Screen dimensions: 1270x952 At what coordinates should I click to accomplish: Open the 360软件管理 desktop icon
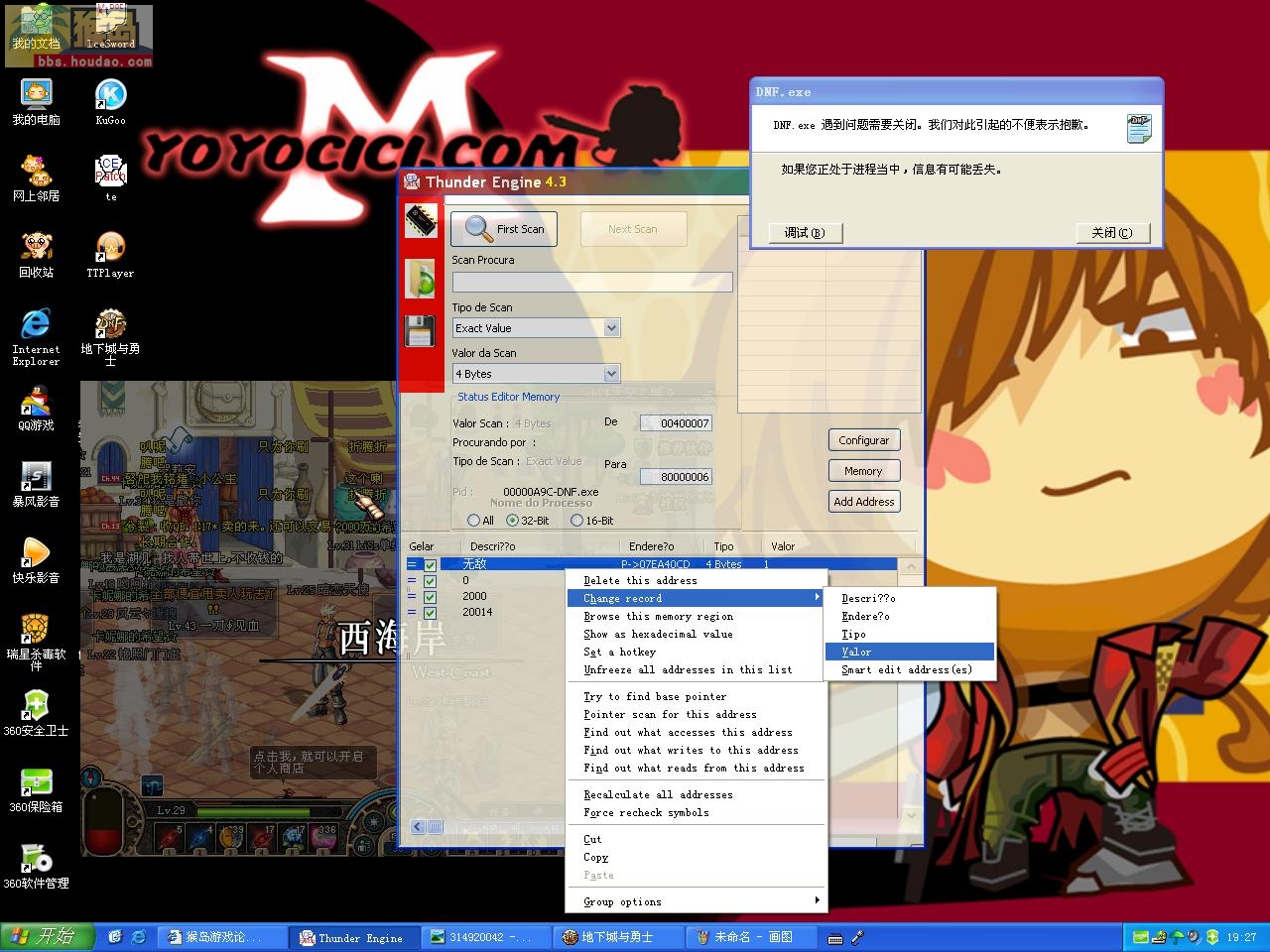(x=37, y=866)
